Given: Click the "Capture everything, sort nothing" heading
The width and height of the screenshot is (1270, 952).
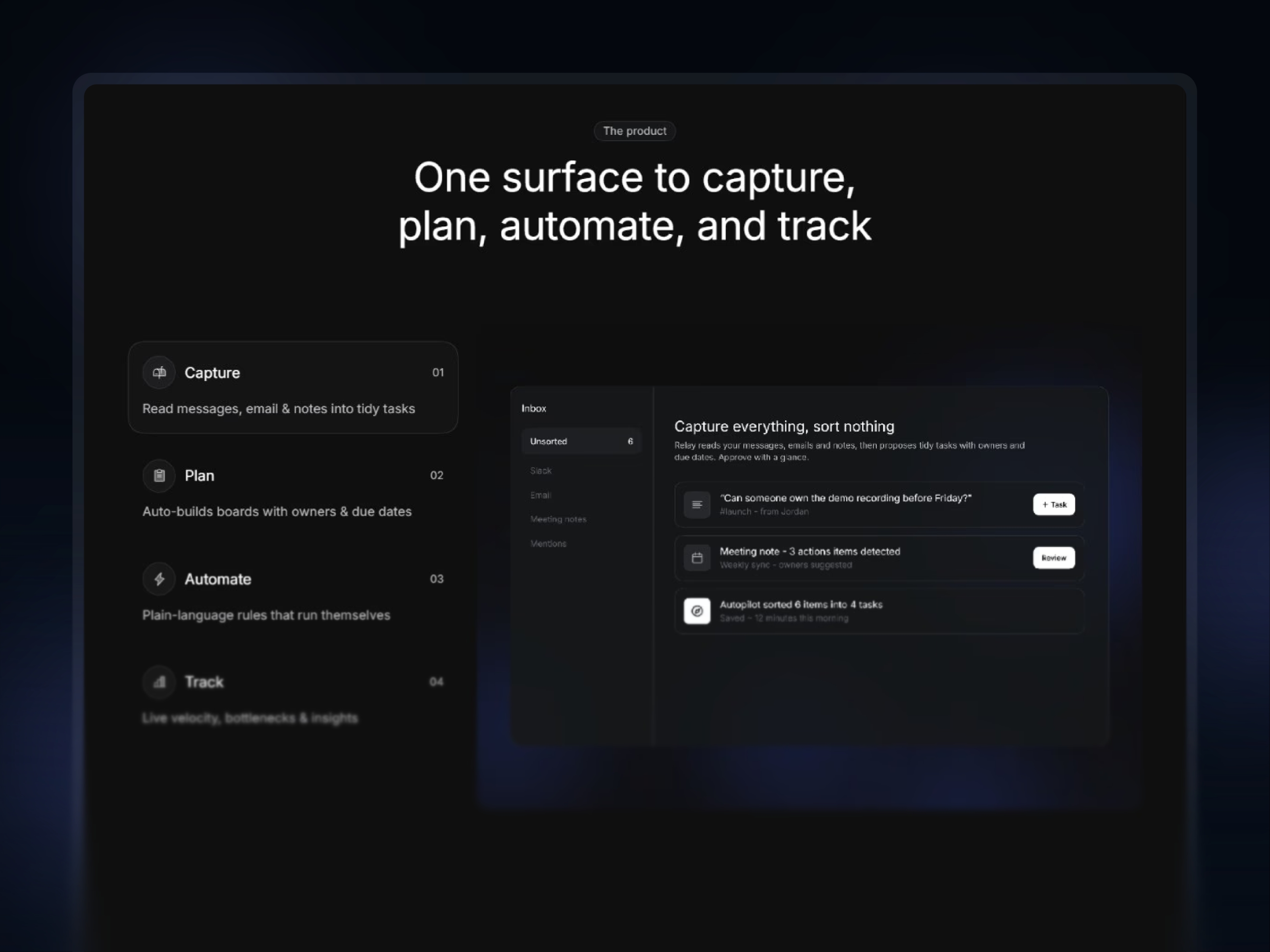Looking at the screenshot, I should pos(784,426).
